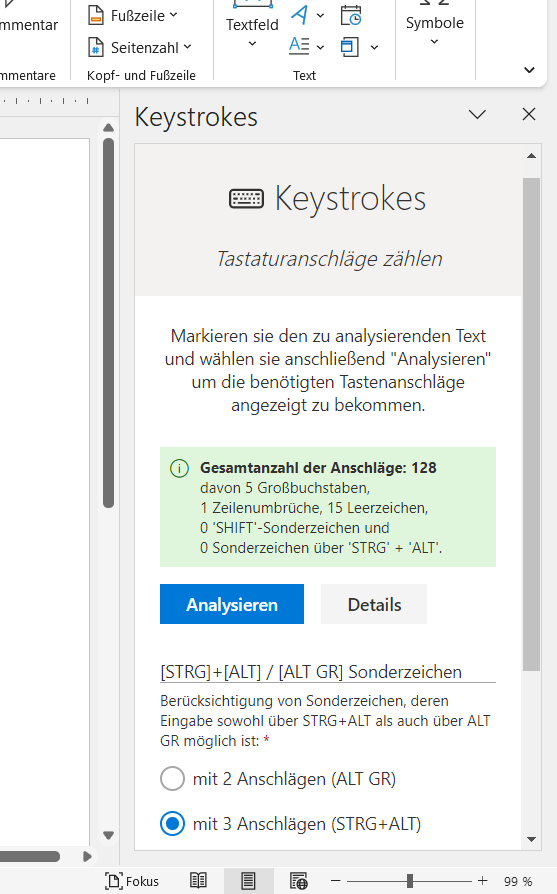
Task: Collapse the ribbon with the chevron
Action: point(529,70)
